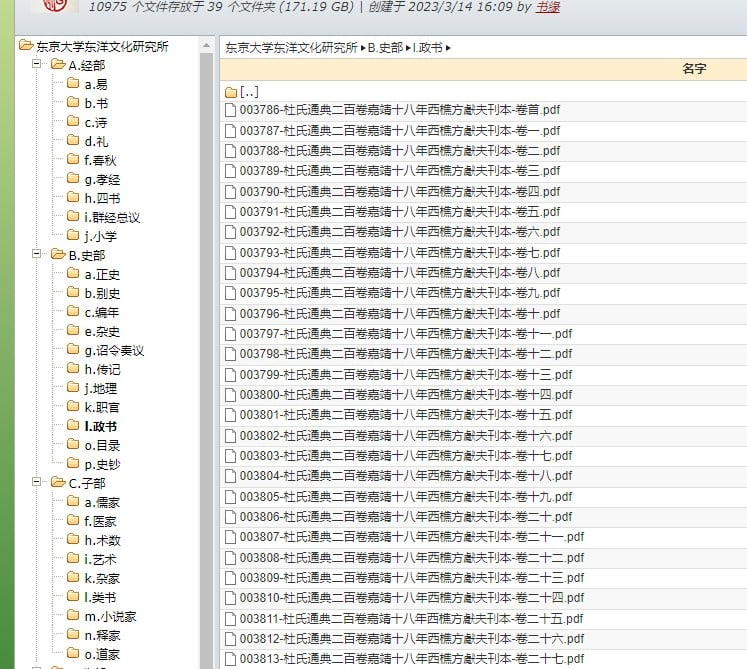Open the d.礼 folder icon
The height and width of the screenshot is (669, 747).
[x=73, y=140]
